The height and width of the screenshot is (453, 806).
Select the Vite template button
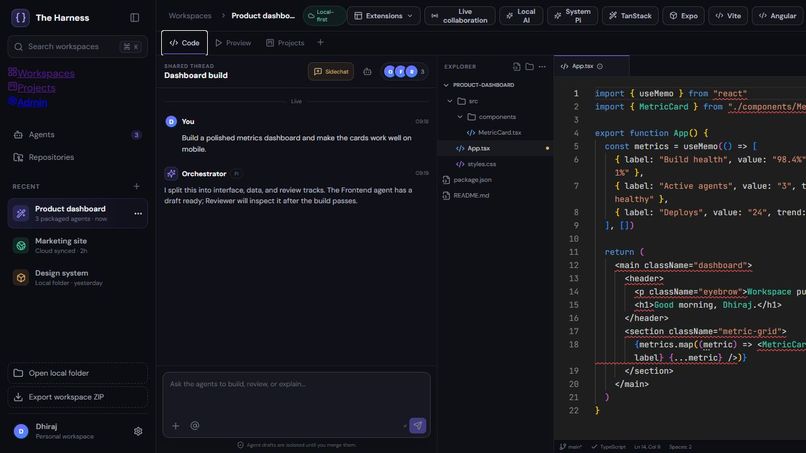[728, 16]
